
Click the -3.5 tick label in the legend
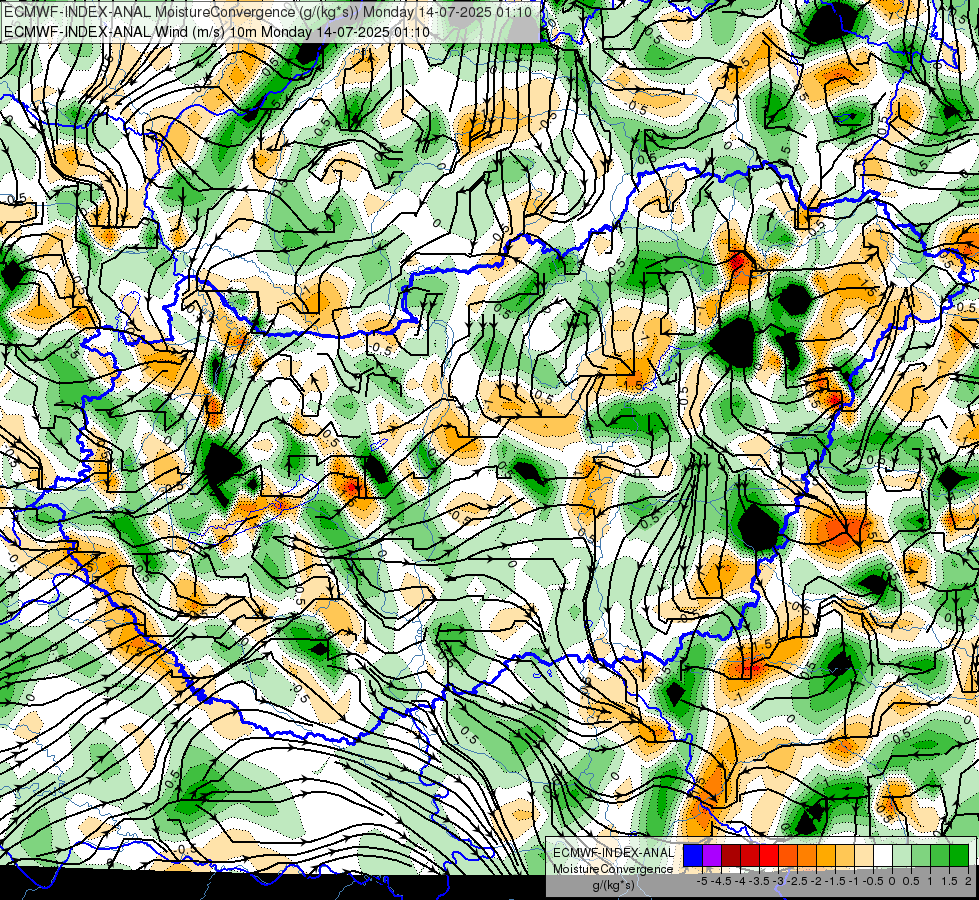760,881
